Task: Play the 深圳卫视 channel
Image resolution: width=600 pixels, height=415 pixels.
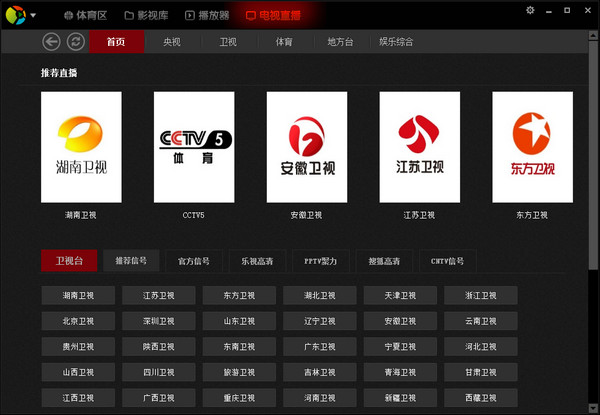Action: [159, 321]
